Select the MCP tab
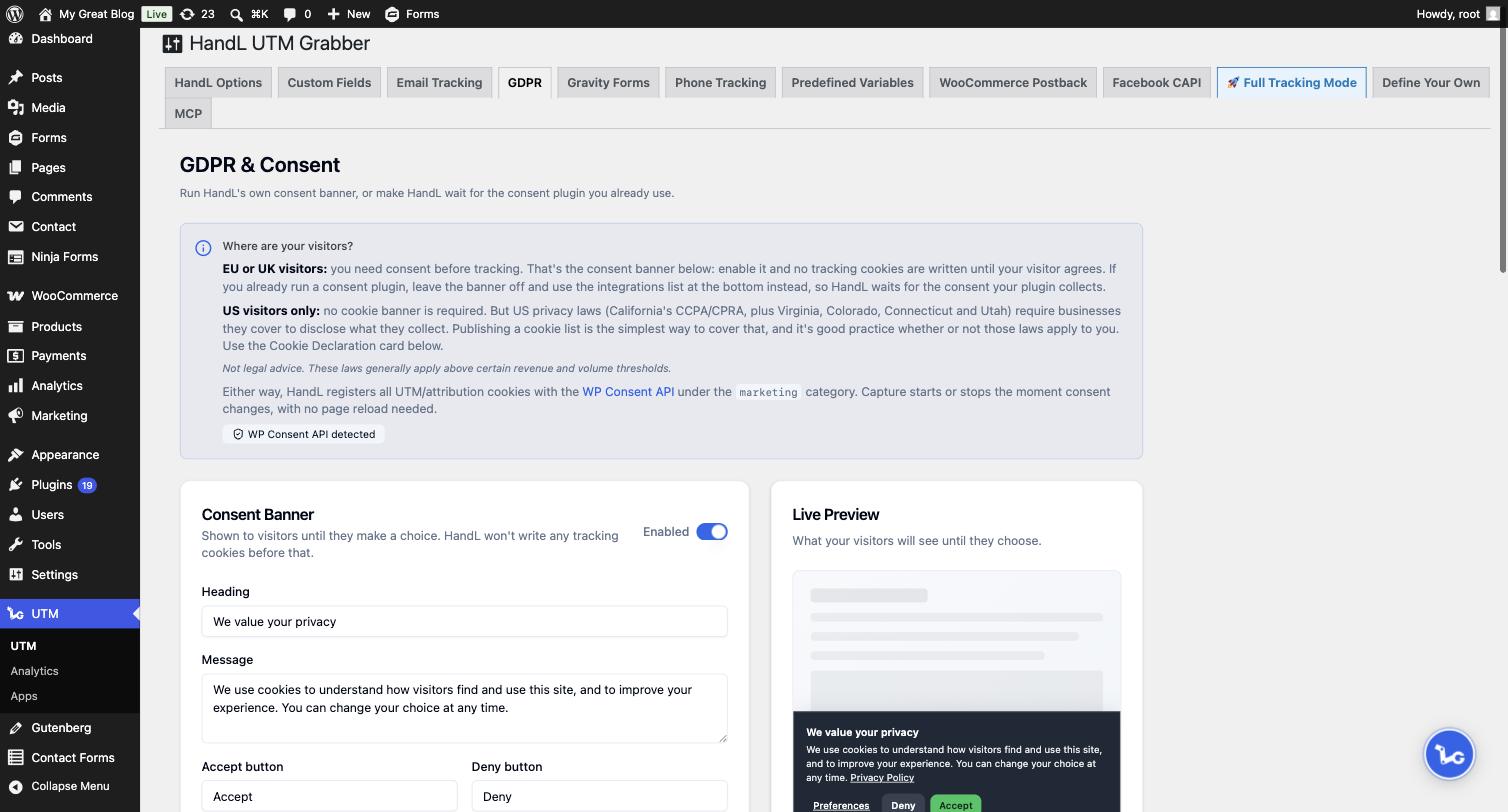1508x812 pixels. tap(188, 114)
